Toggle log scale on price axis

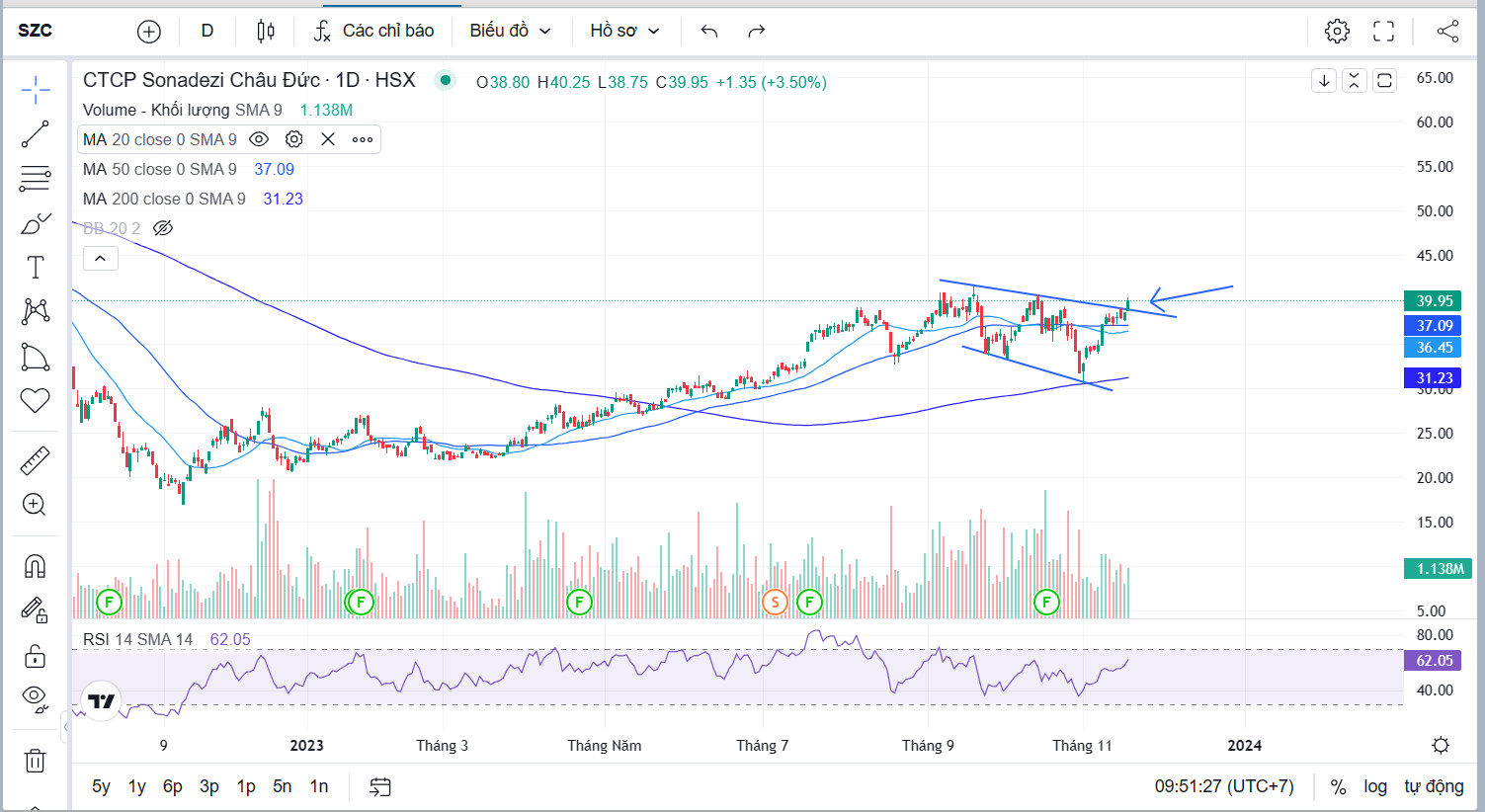pyautogui.click(x=1375, y=786)
